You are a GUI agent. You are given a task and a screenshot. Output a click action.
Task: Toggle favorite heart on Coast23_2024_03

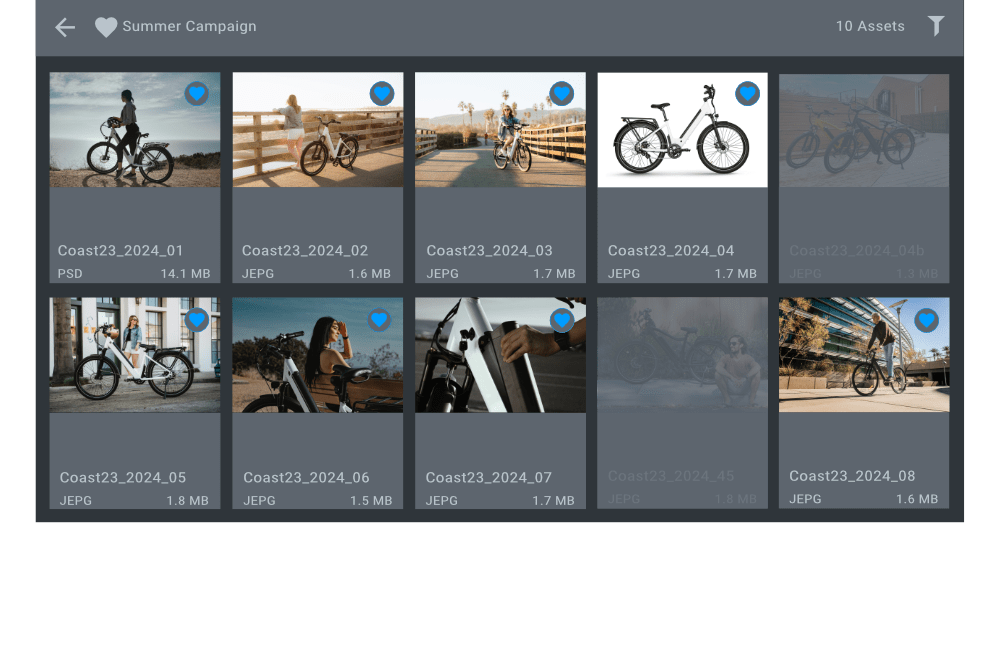click(562, 94)
